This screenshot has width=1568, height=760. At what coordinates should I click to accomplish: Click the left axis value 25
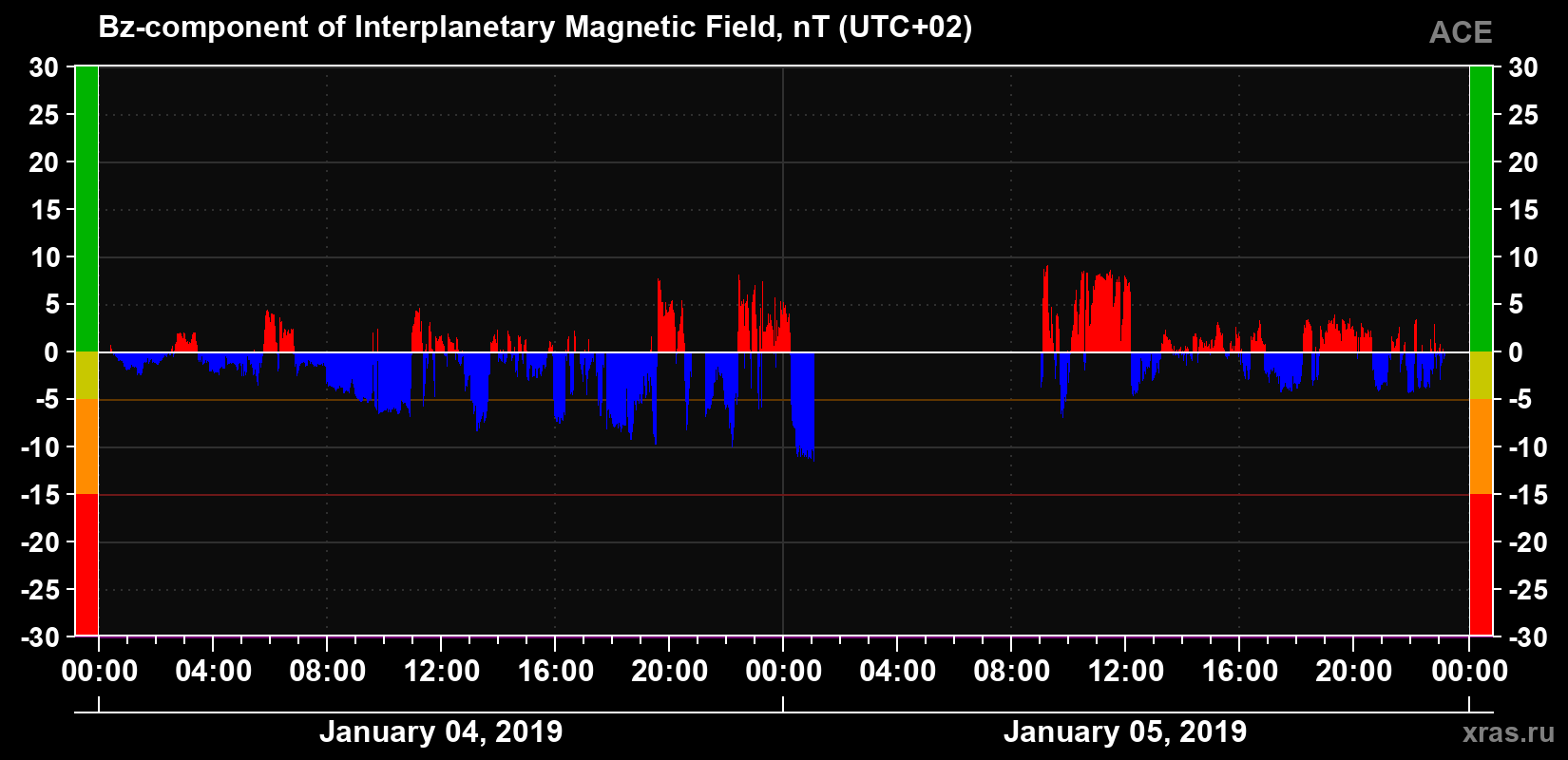coord(44,115)
